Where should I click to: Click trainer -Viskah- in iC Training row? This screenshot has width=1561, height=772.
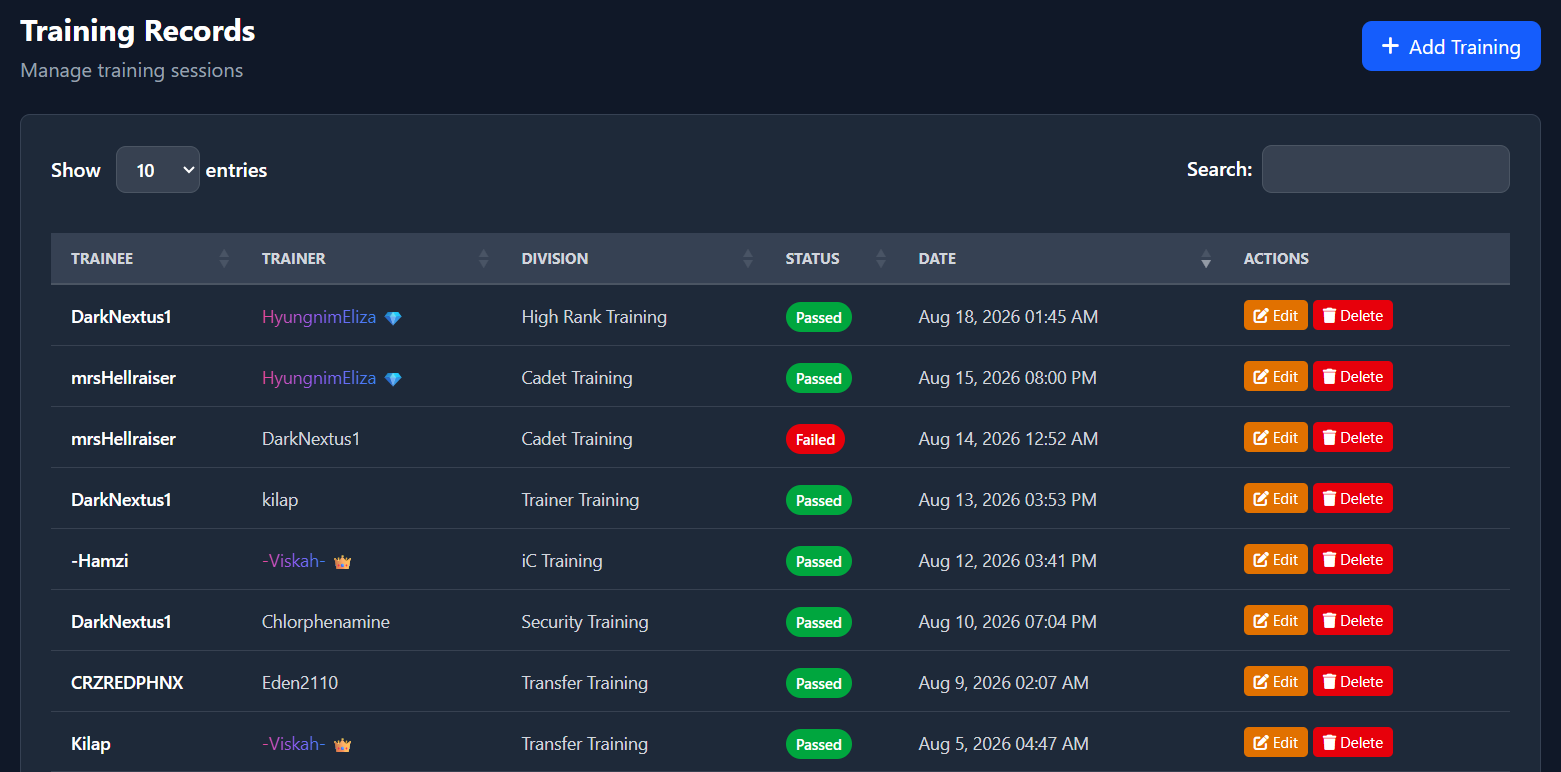point(293,561)
